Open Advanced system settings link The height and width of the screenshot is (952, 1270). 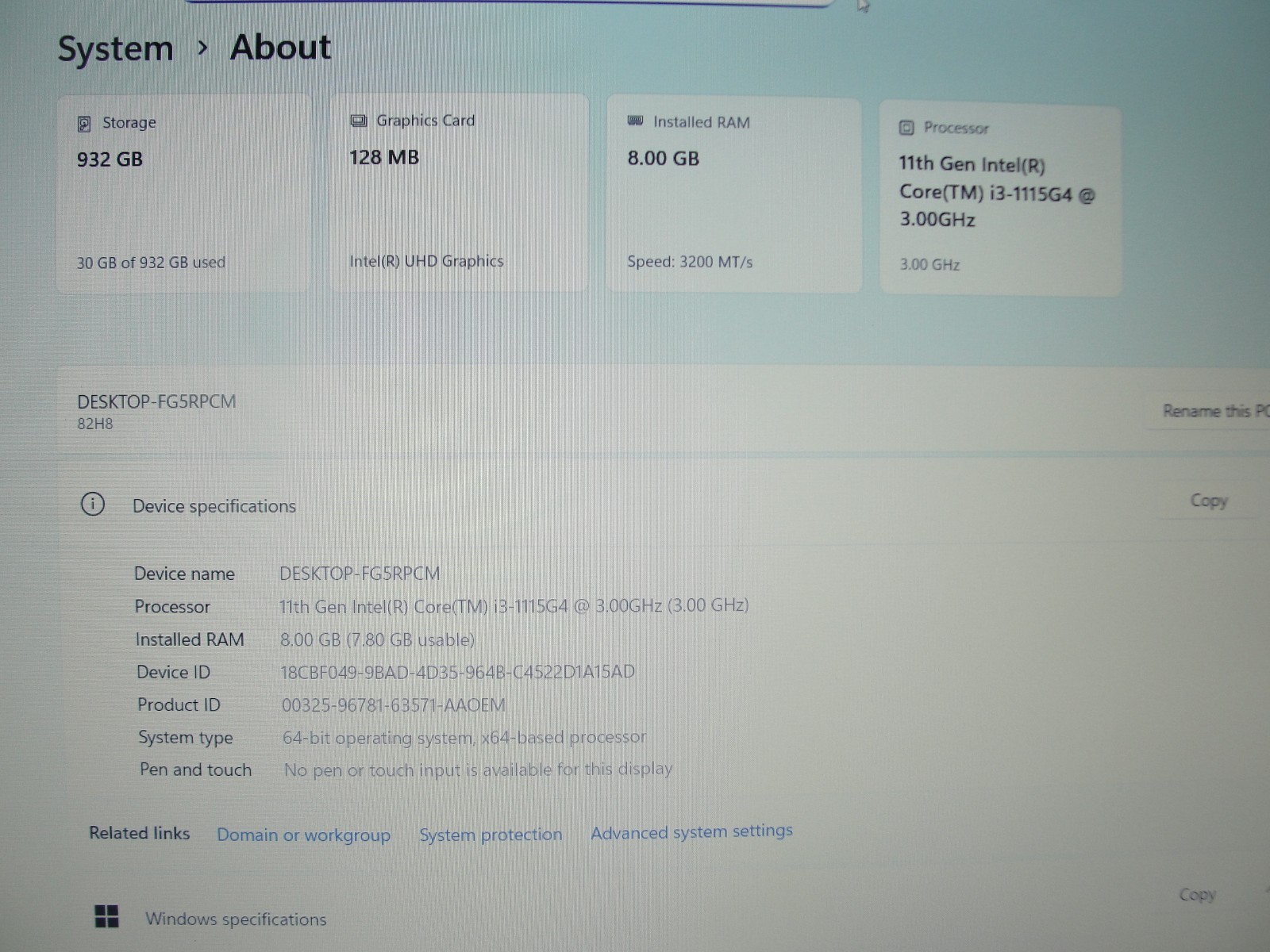[691, 831]
